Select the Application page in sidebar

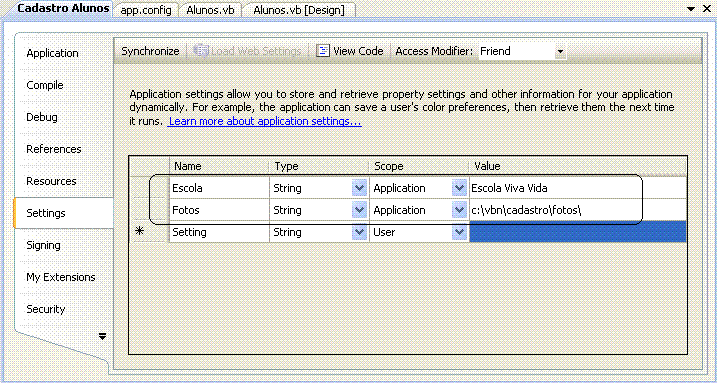[52, 53]
